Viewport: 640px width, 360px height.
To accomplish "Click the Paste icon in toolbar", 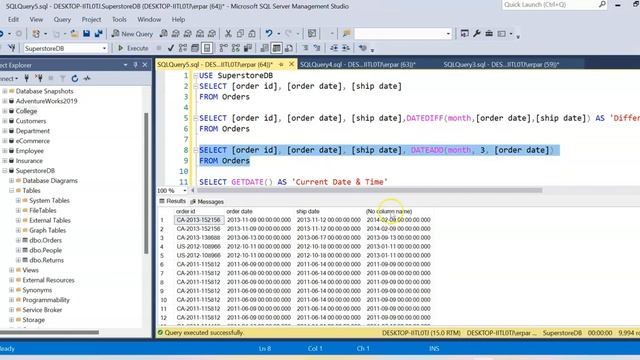I will [x=252, y=34].
